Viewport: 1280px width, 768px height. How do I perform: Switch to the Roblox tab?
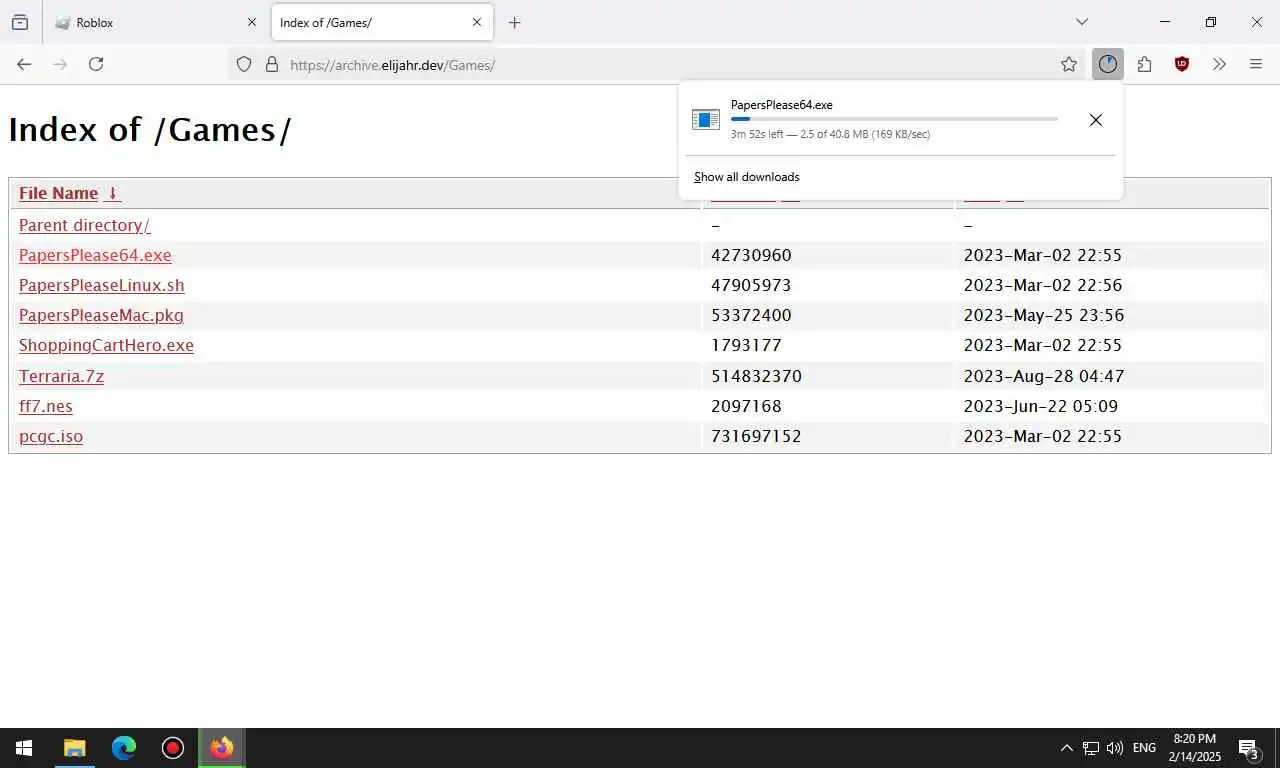pos(156,22)
